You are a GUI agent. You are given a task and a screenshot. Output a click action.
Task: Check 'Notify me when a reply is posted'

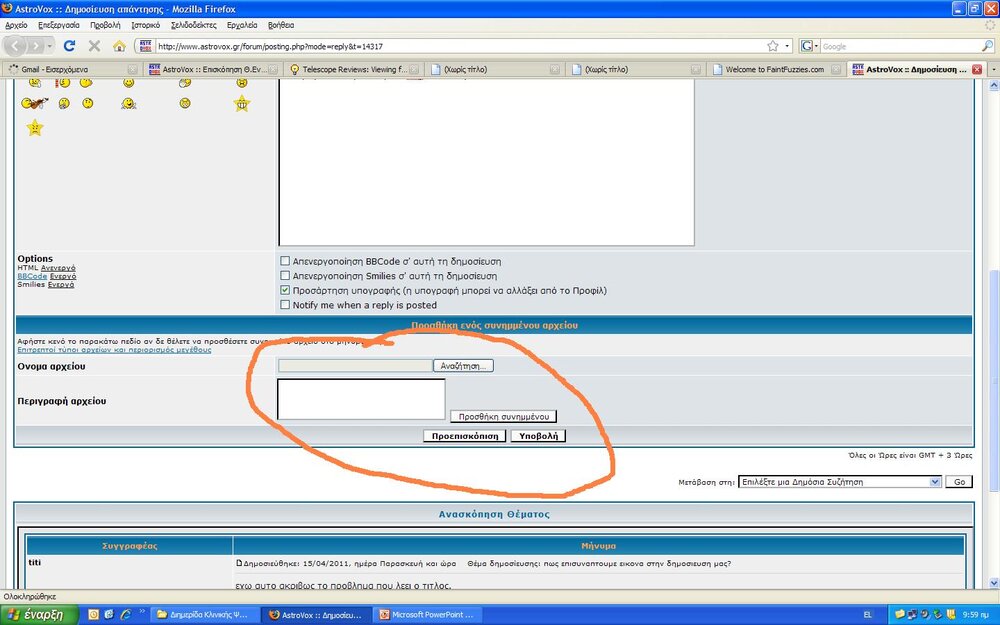click(x=286, y=305)
